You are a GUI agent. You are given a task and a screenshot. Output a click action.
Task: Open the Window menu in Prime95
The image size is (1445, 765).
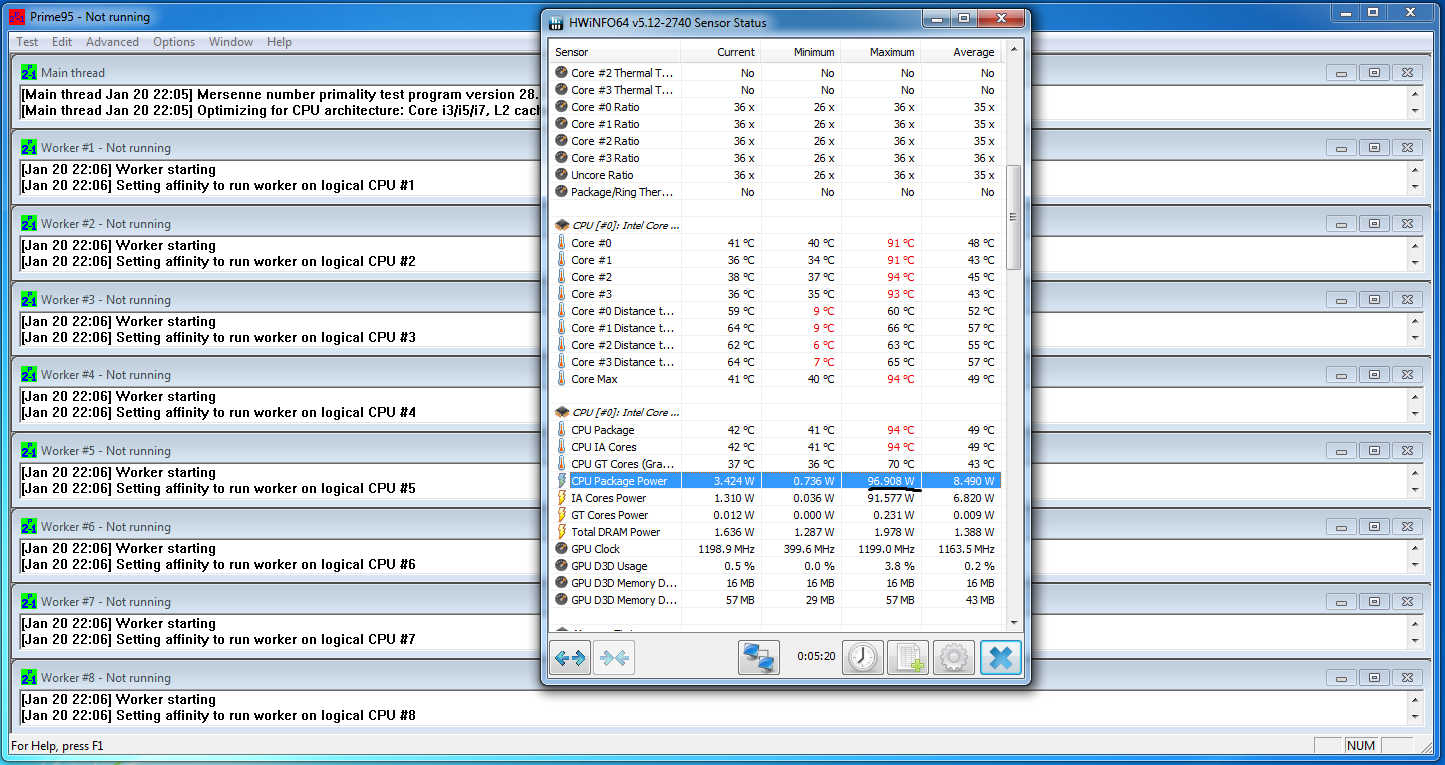231,42
